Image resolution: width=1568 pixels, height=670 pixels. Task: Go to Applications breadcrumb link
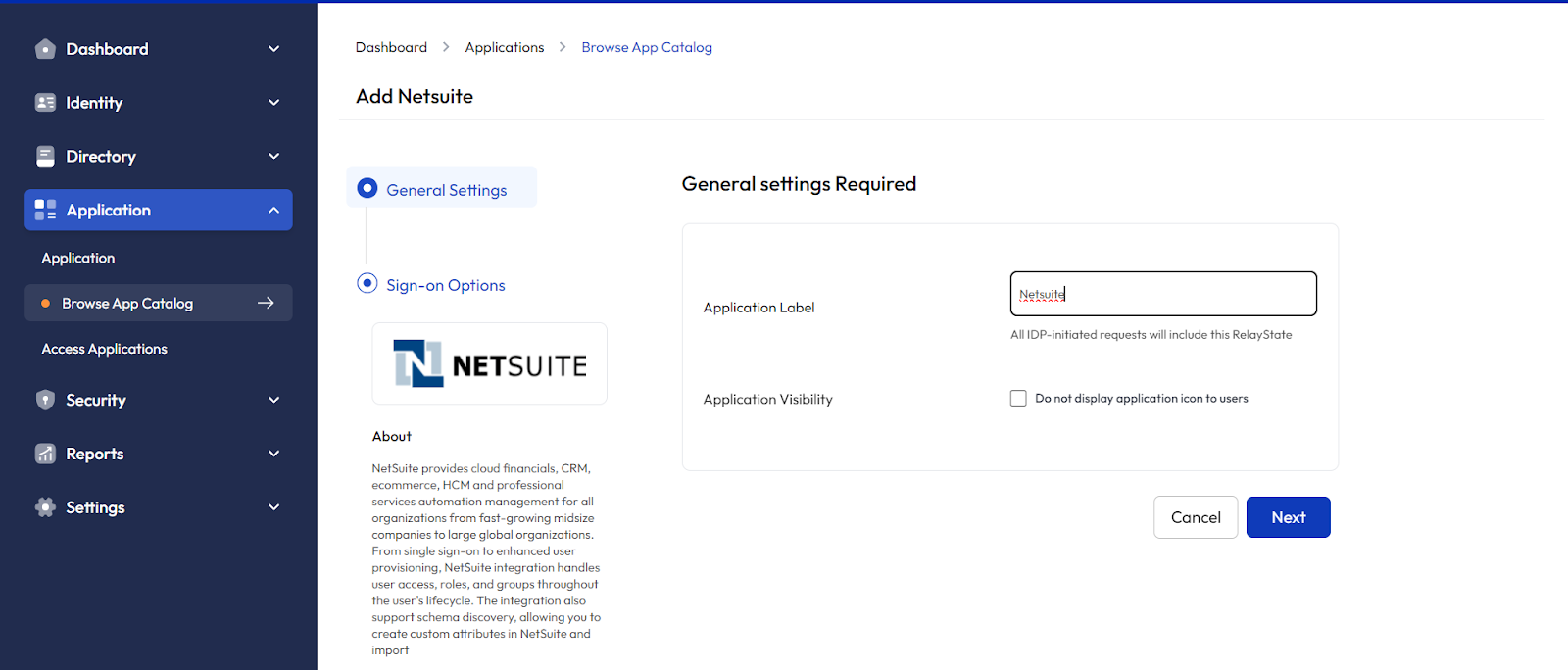(505, 47)
